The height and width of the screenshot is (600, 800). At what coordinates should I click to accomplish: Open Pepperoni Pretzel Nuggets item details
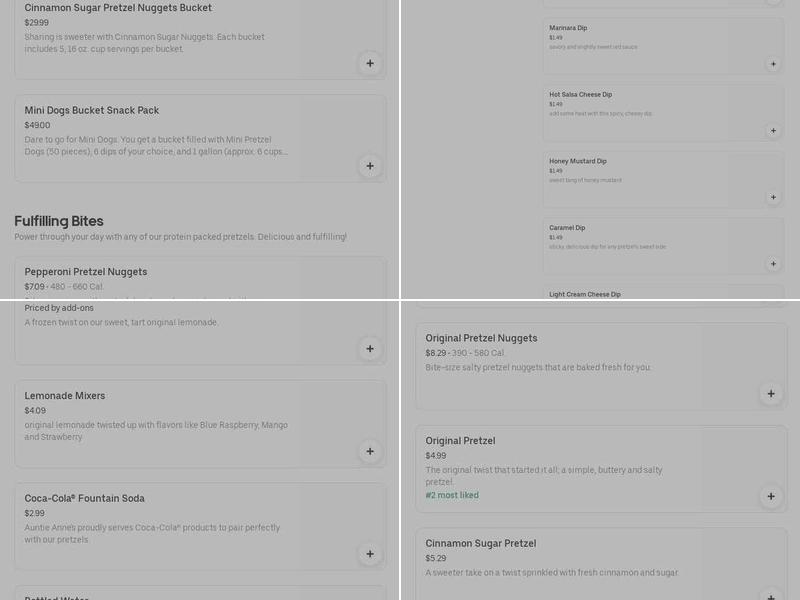tap(86, 272)
